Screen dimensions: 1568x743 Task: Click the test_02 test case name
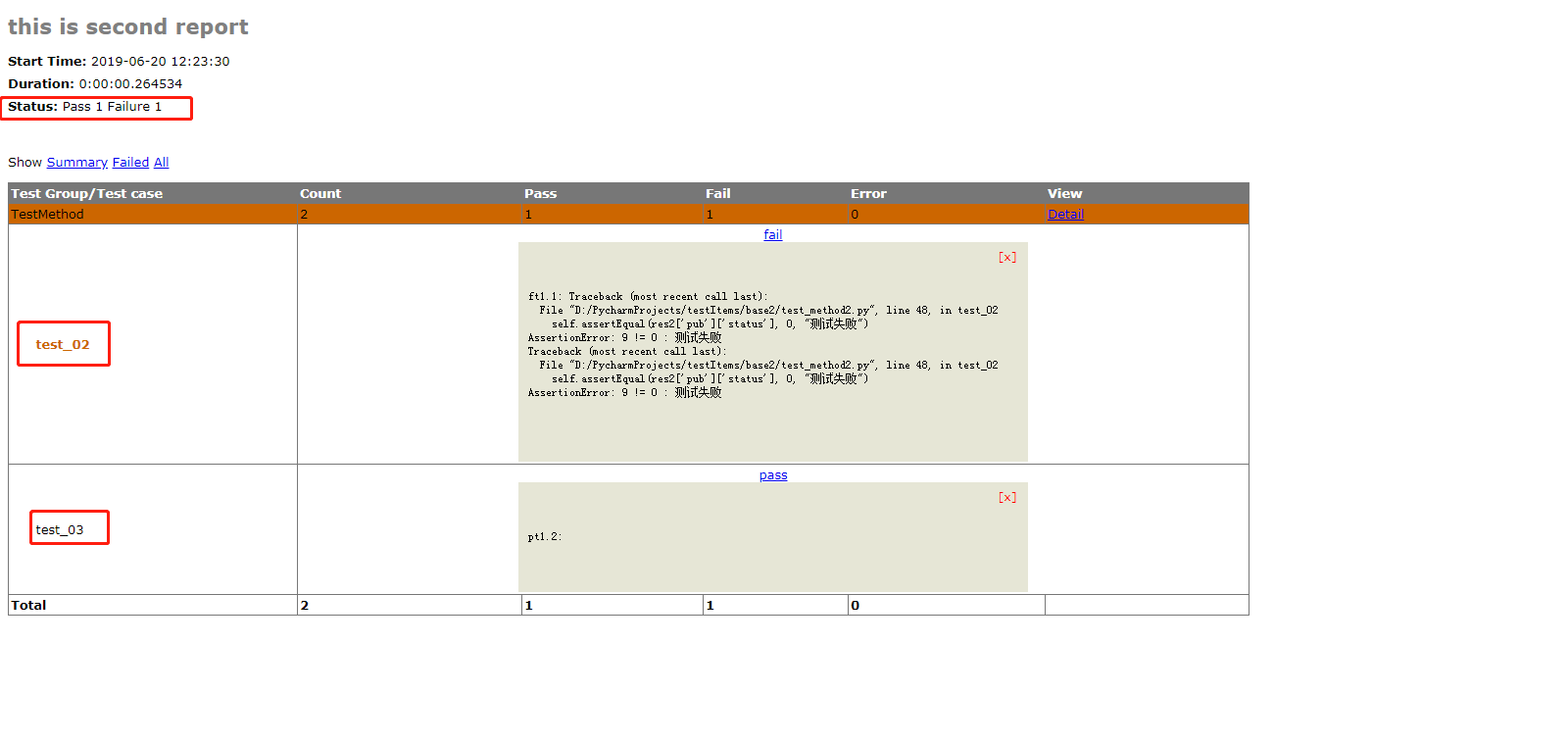63,345
